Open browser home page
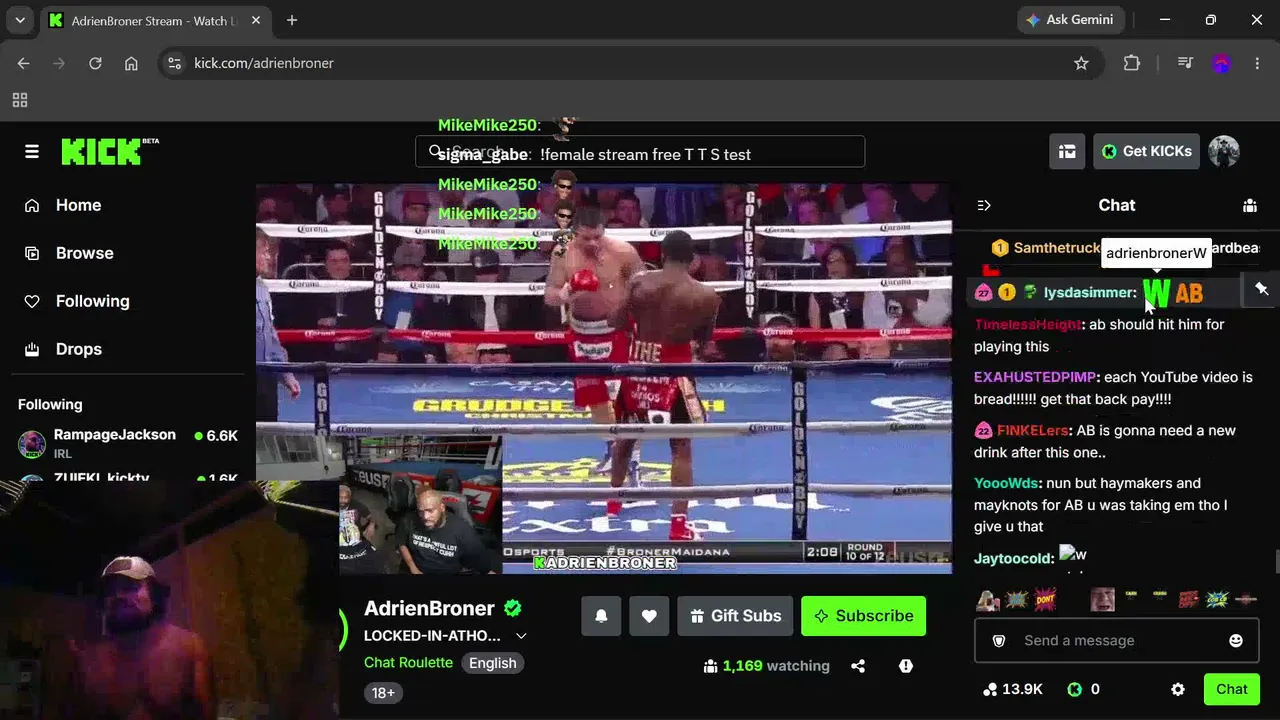 (x=131, y=63)
